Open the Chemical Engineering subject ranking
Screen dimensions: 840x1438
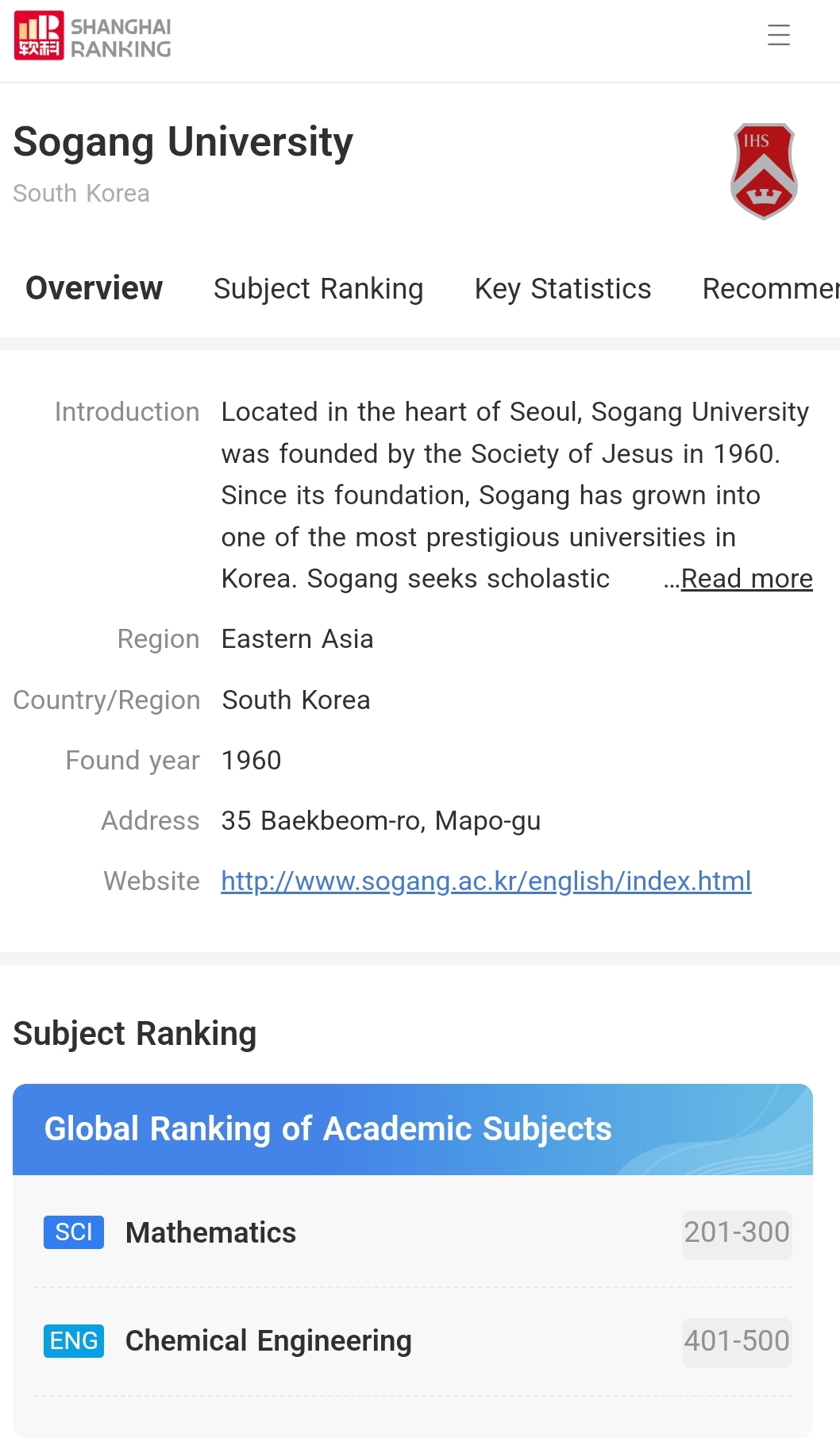268,1340
